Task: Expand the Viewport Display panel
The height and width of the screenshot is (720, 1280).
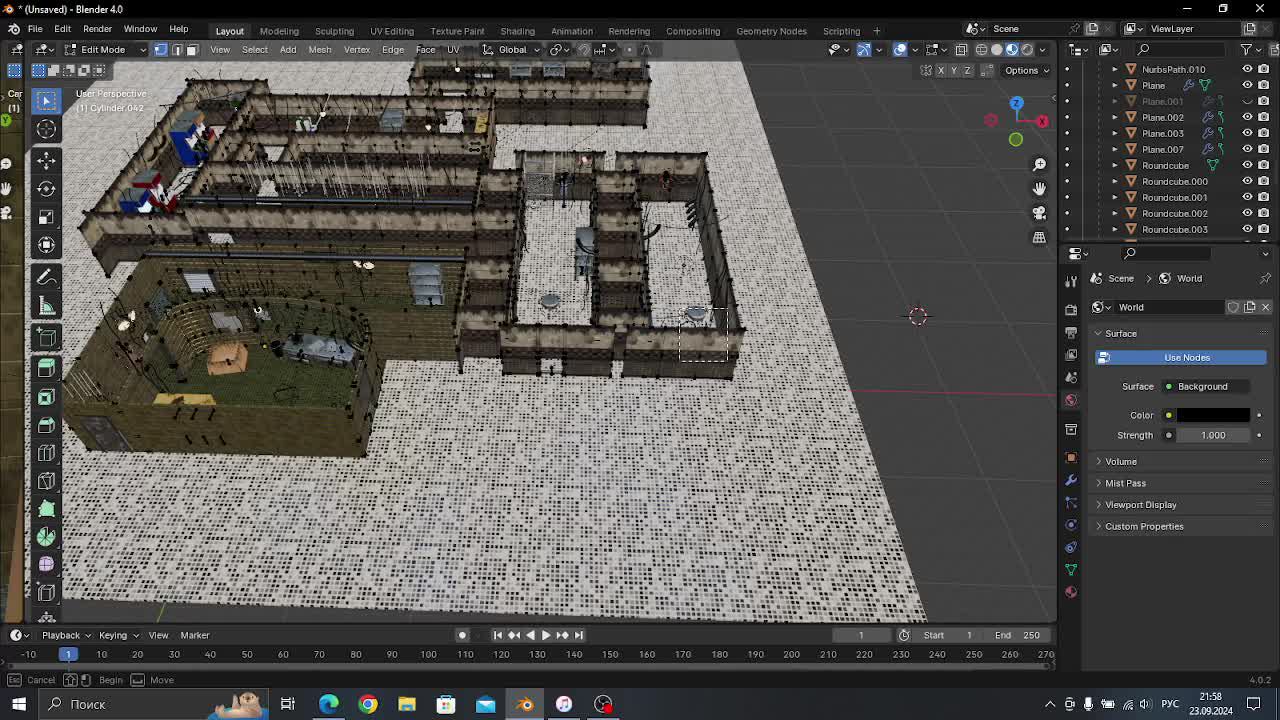Action: coord(1140,504)
